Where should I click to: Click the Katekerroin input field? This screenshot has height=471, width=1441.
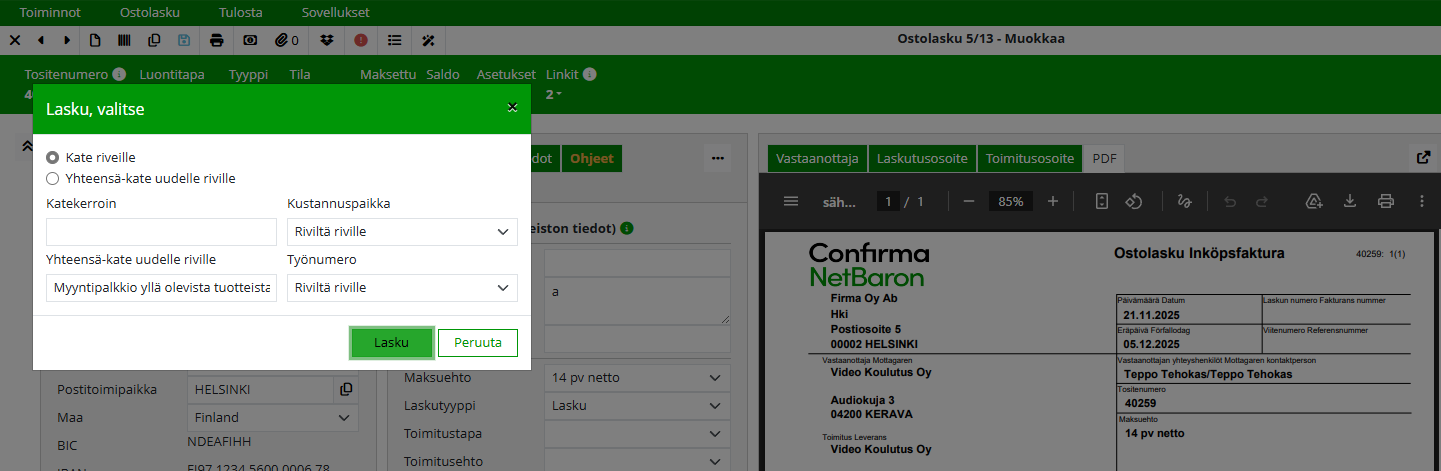click(161, 232)
